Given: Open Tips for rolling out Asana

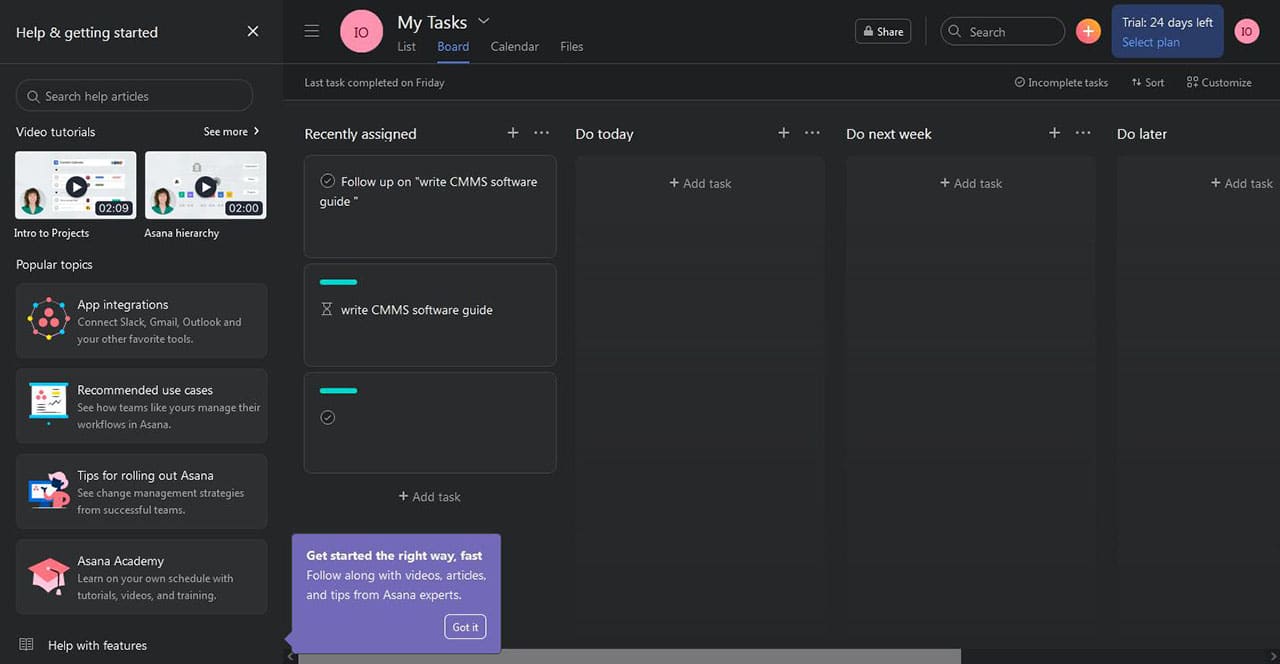Looking at the screenshot, I should (x=141, y=492).
